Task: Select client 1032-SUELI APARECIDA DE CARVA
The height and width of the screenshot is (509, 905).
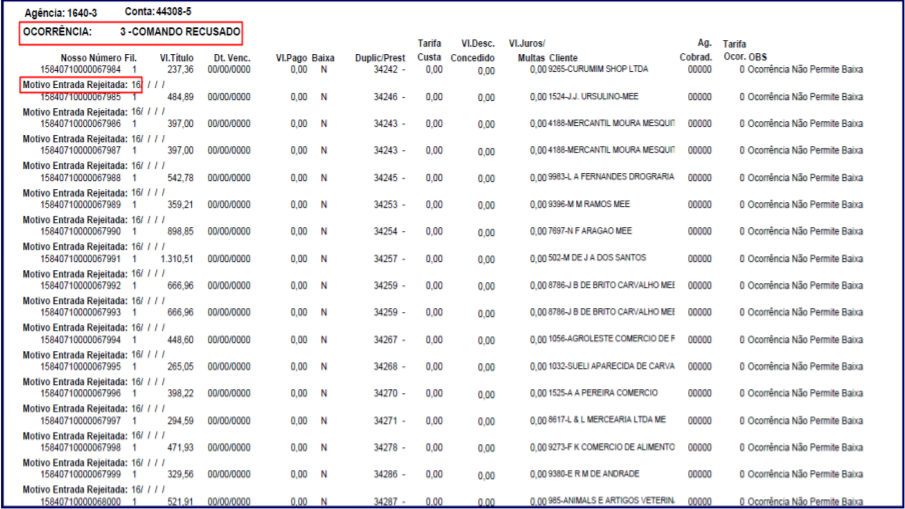Action: coord(611,366)
